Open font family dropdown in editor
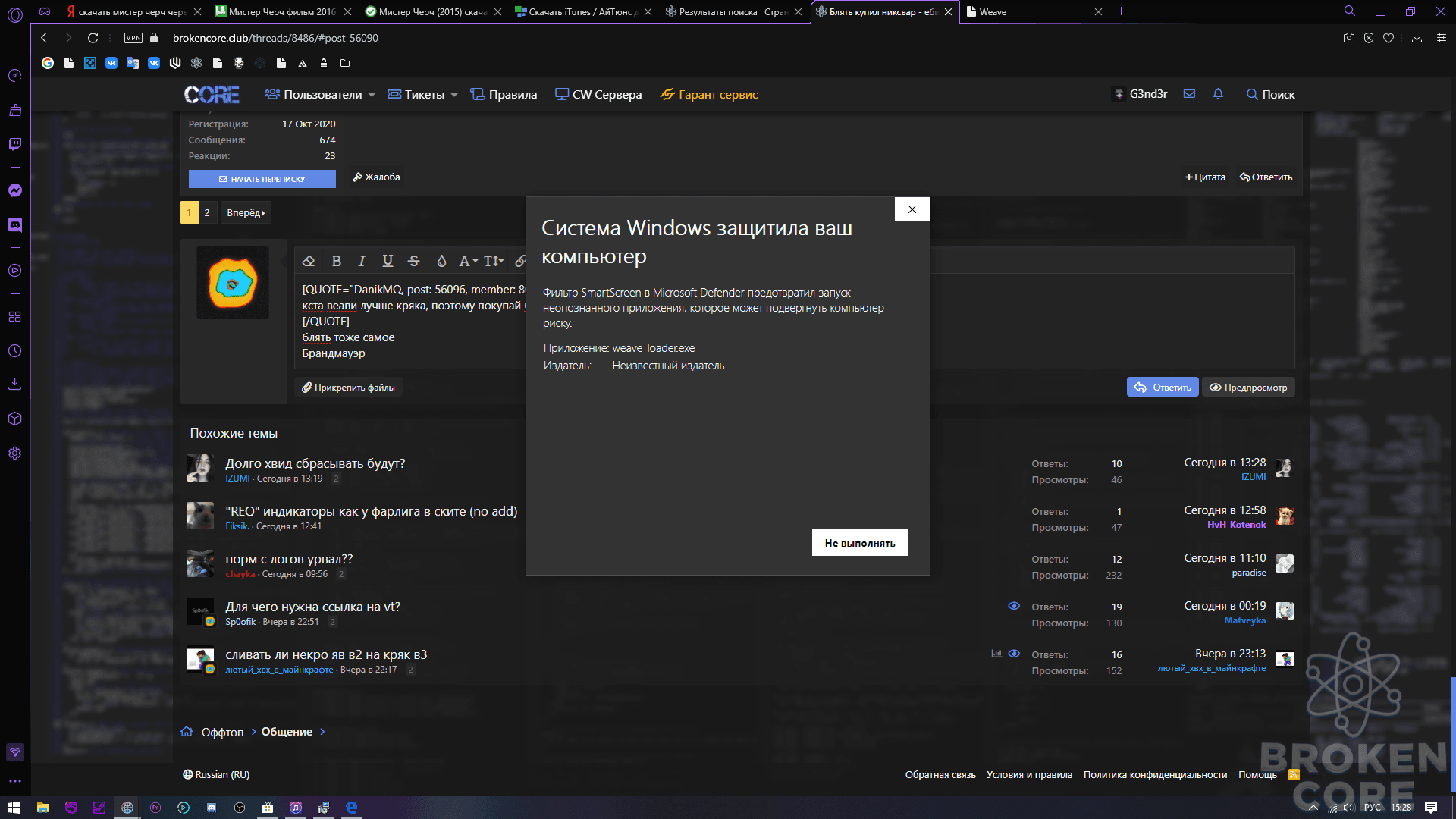 tap(468, 261)
